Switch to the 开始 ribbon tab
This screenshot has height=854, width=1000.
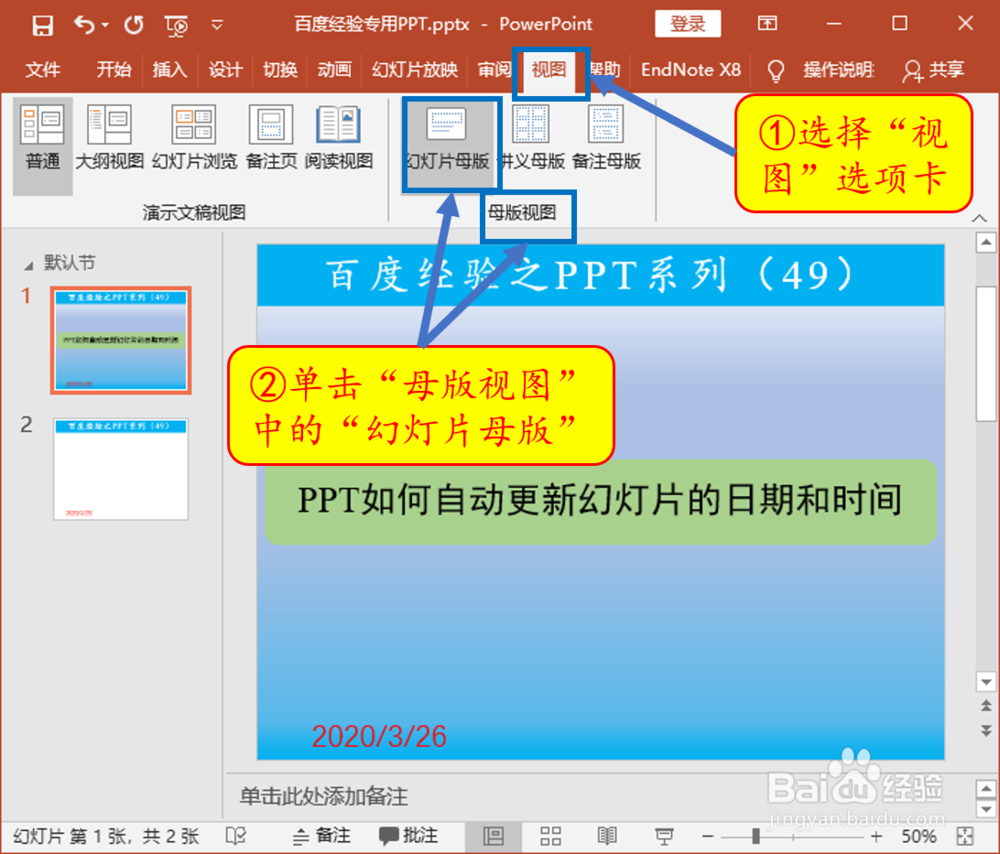114,70
